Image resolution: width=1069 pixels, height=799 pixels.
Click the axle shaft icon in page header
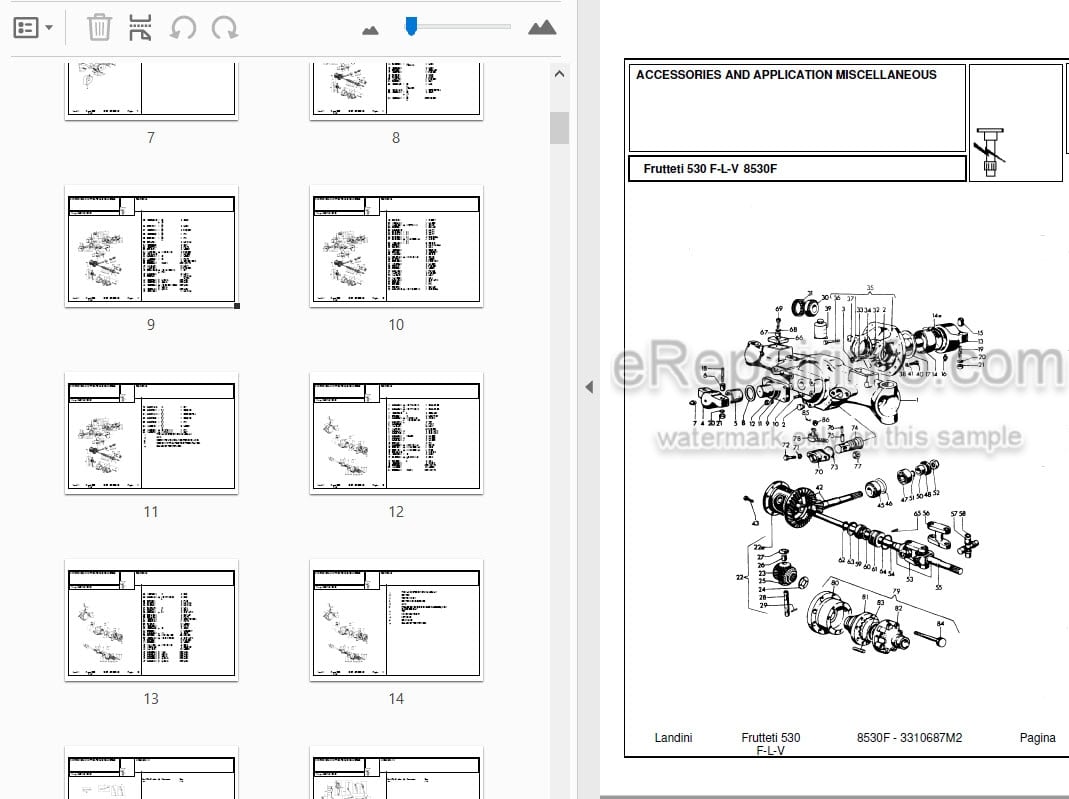coord(990,152)
